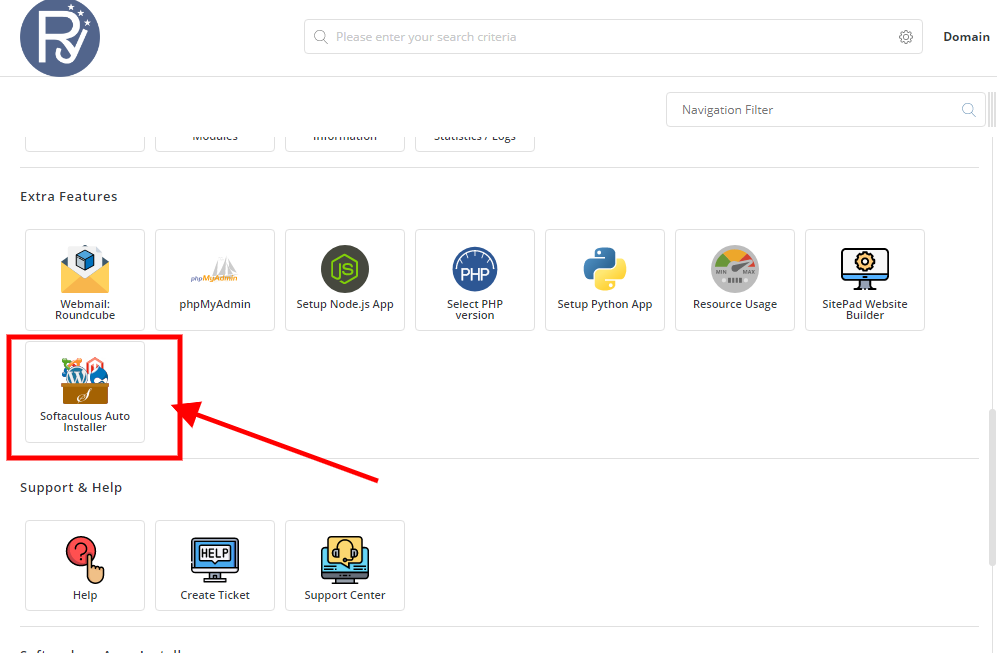
Task: Open Webmail: Roundcube
Action: (x=85, y=280)
